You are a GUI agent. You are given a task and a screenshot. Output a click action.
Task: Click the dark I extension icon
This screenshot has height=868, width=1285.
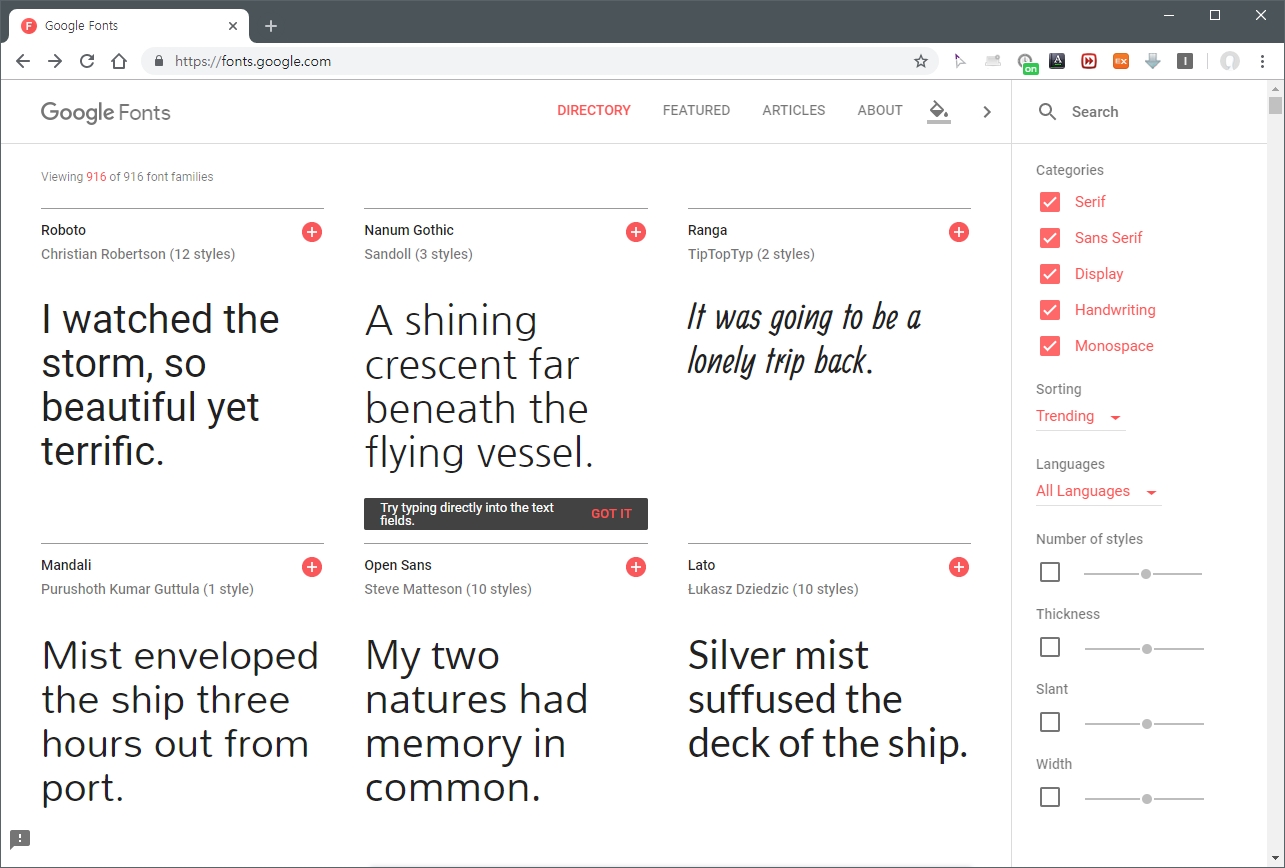(1185, 61)
